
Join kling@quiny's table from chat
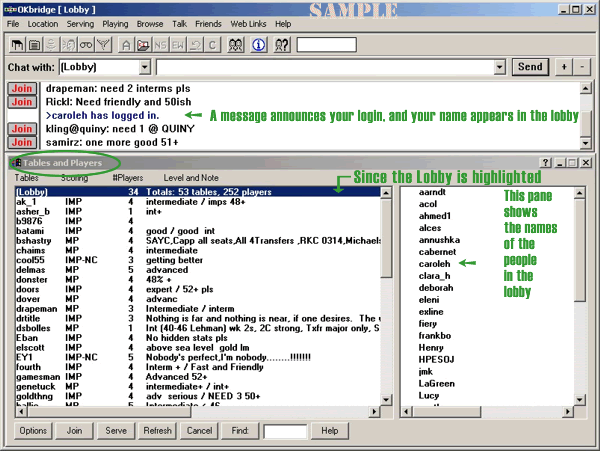(x=22, y=129)
